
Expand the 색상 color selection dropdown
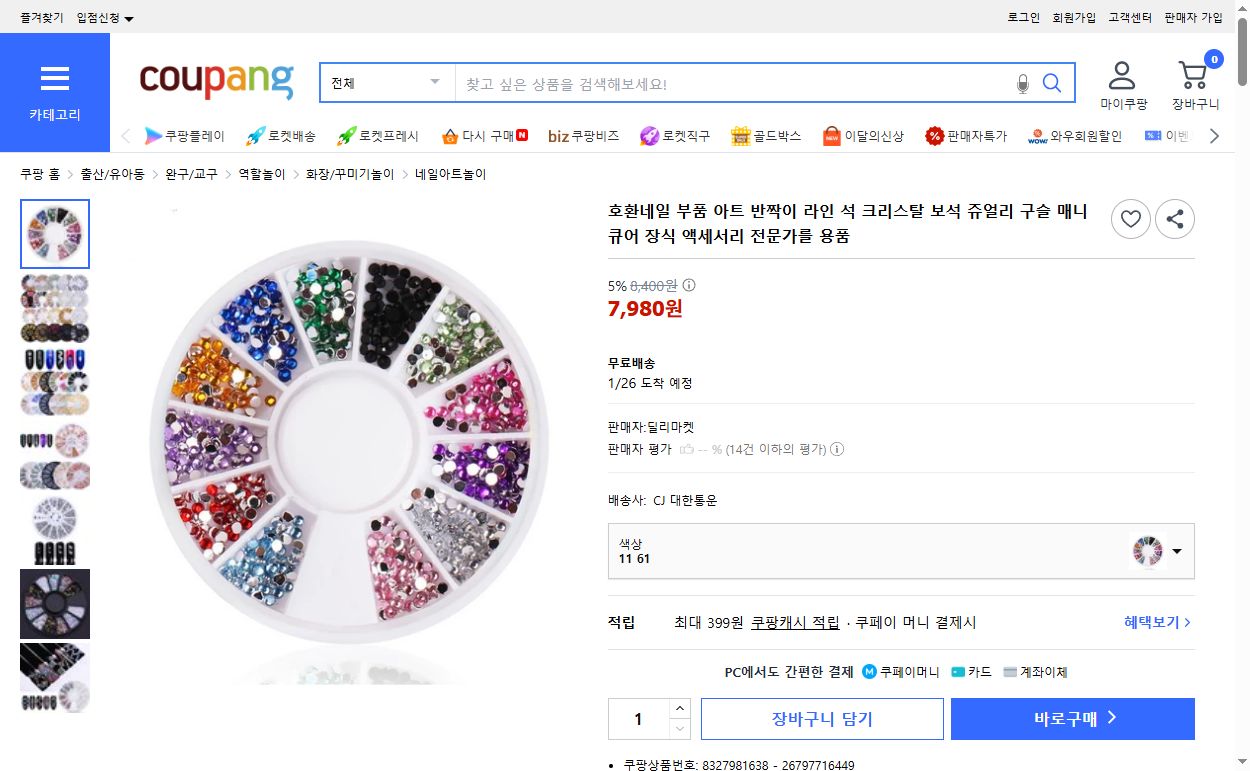(x=1176, y=550)
